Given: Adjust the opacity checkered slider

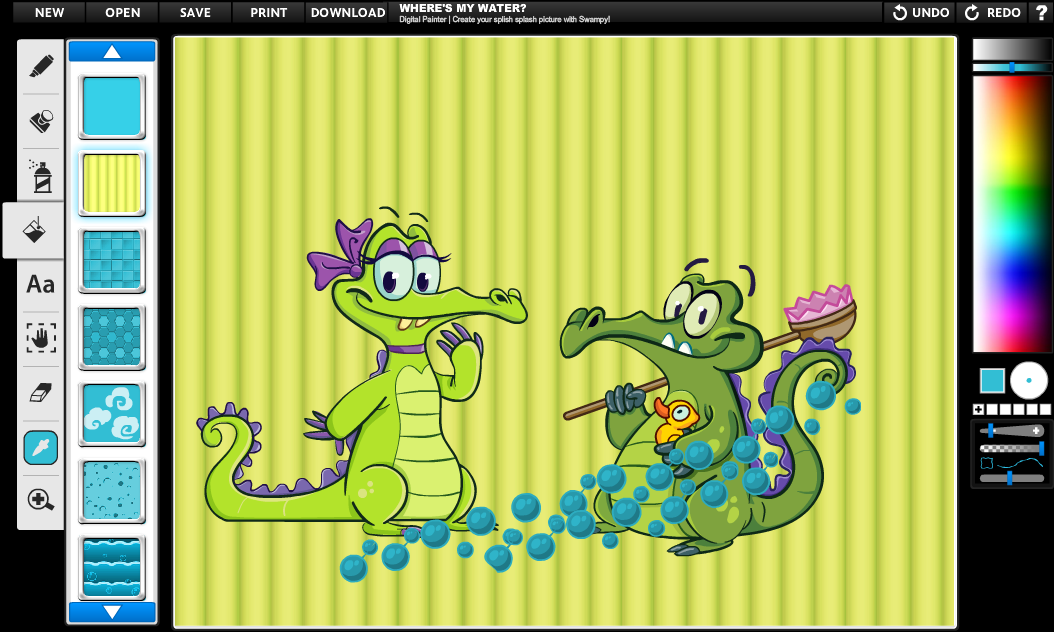Looking at the screenshot, I should [1011, 448].
